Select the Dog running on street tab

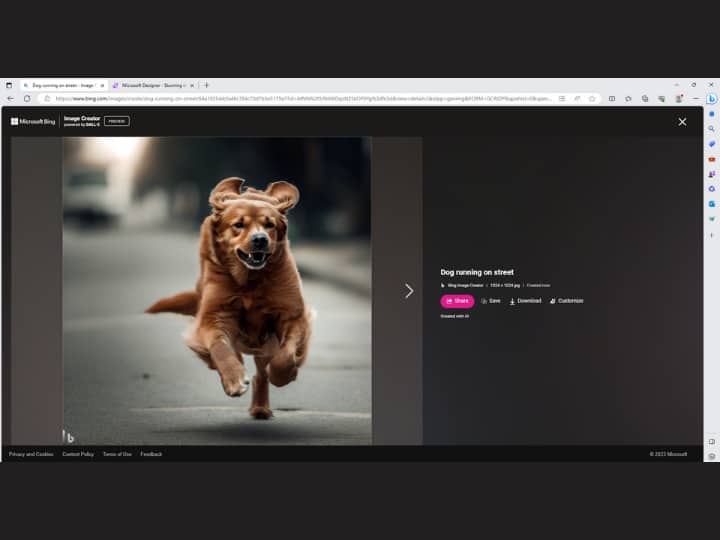pos(62,86)
